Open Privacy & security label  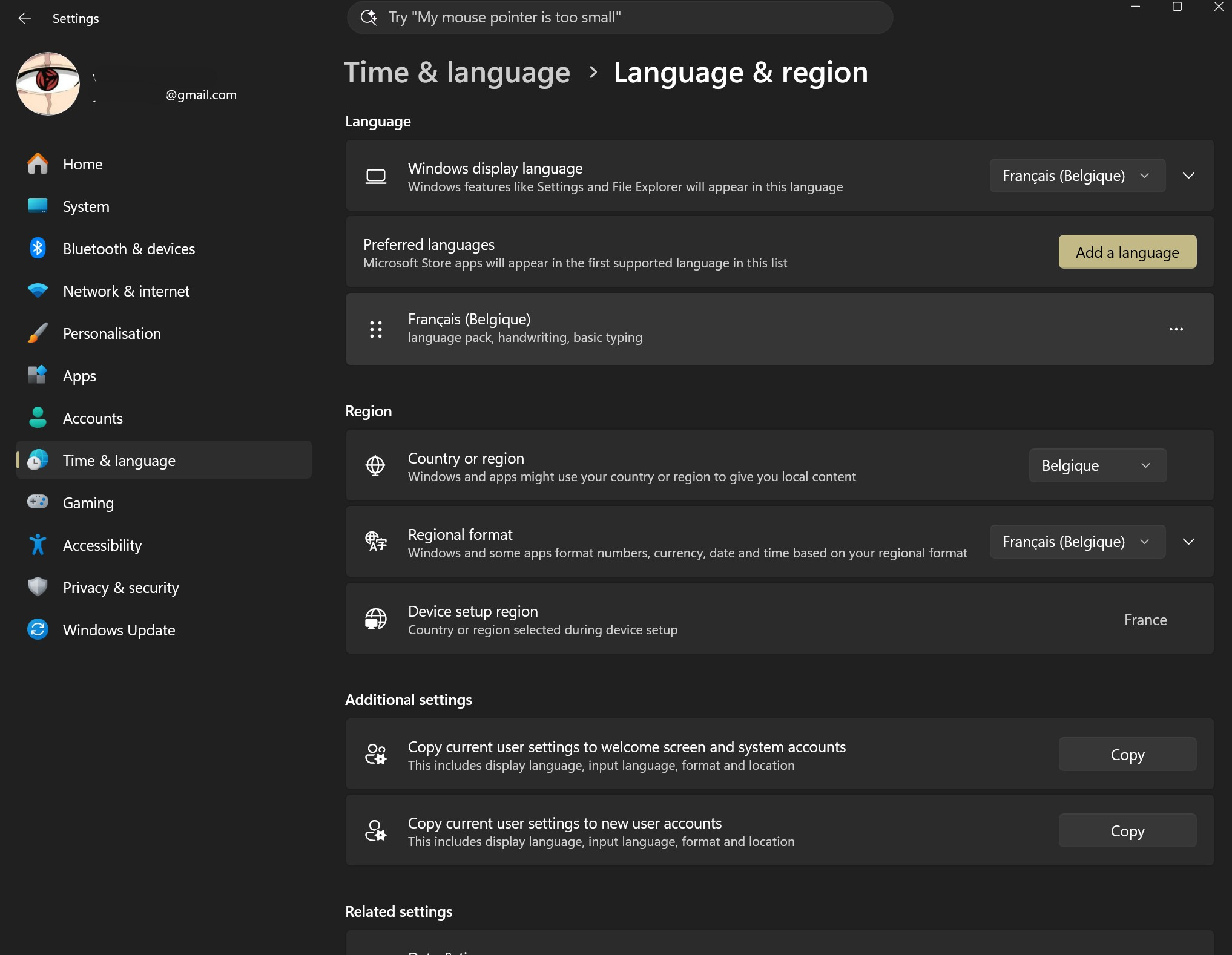tap(121, 588)
